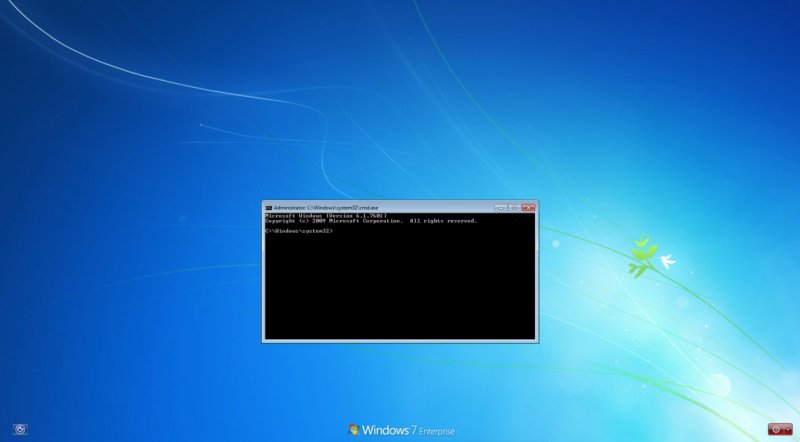Open the cmd.exe system menu icon
This screenshot has width=800, height=442.
(x=268, y=207)
